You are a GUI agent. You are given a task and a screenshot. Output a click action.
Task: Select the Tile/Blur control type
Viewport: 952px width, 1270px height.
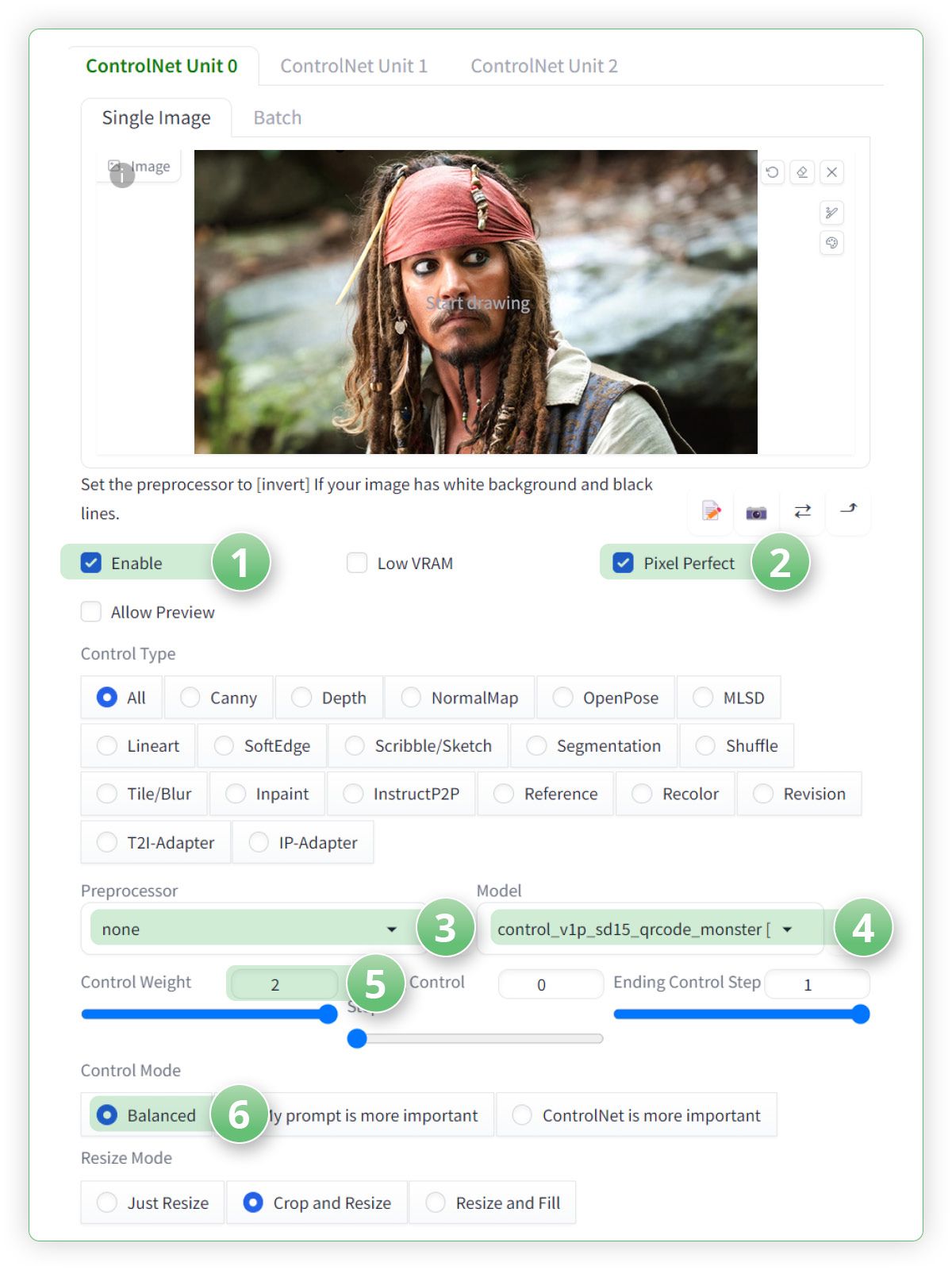(144, 794)
